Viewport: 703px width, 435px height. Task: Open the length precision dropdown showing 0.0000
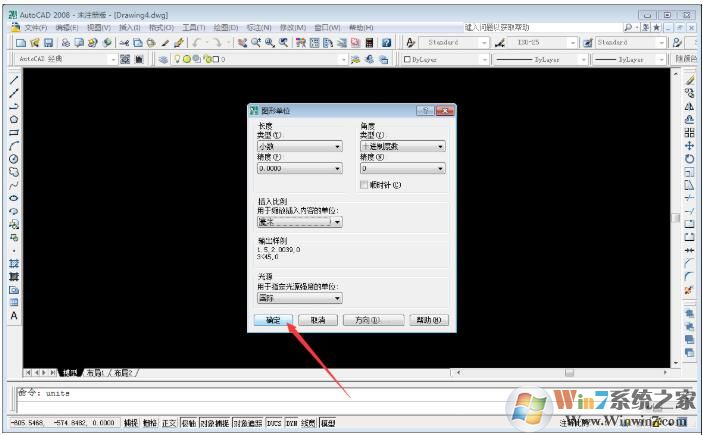300,169
